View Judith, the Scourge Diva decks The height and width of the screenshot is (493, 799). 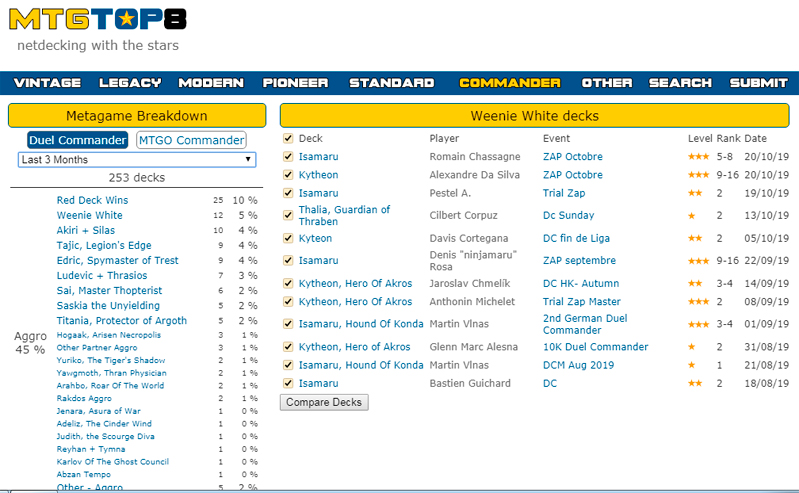pyautogui.click(x=105, y=436)
